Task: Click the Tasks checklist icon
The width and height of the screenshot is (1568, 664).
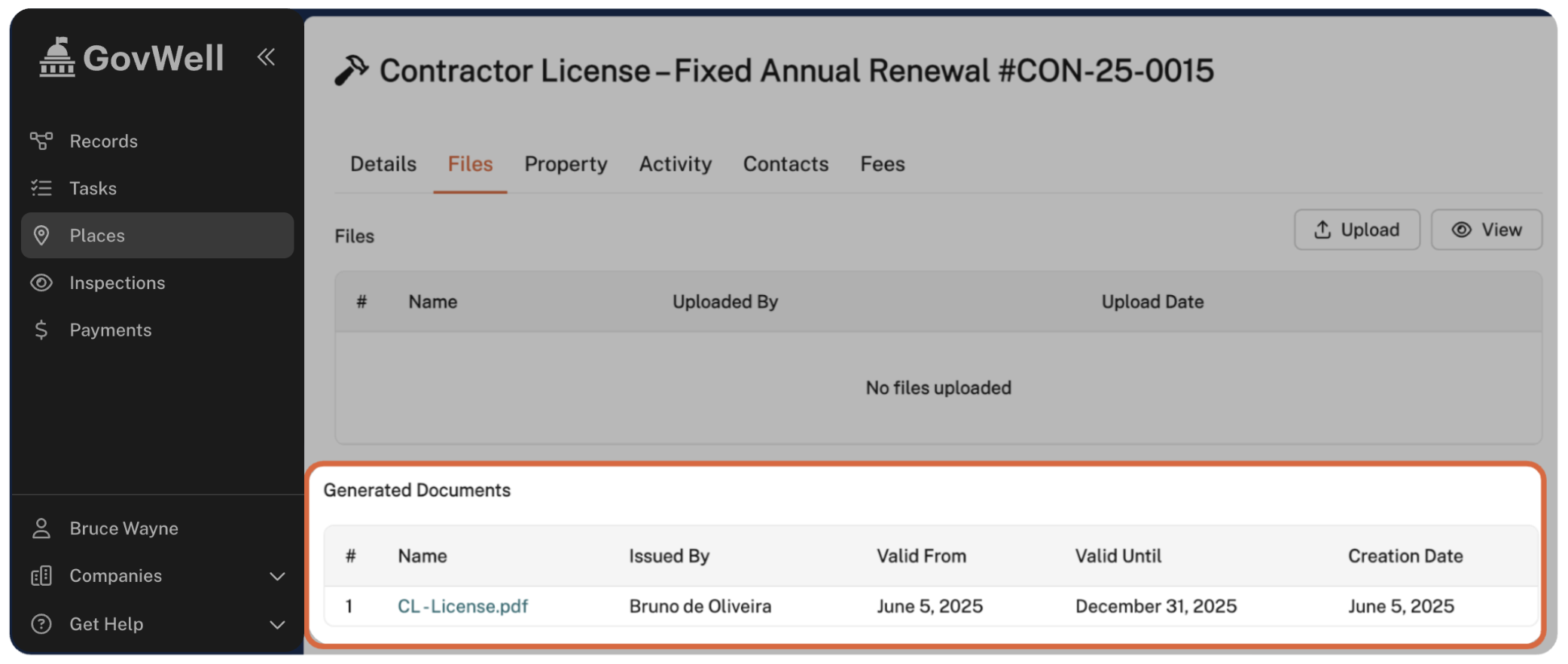Action: (x=41, y=188)
